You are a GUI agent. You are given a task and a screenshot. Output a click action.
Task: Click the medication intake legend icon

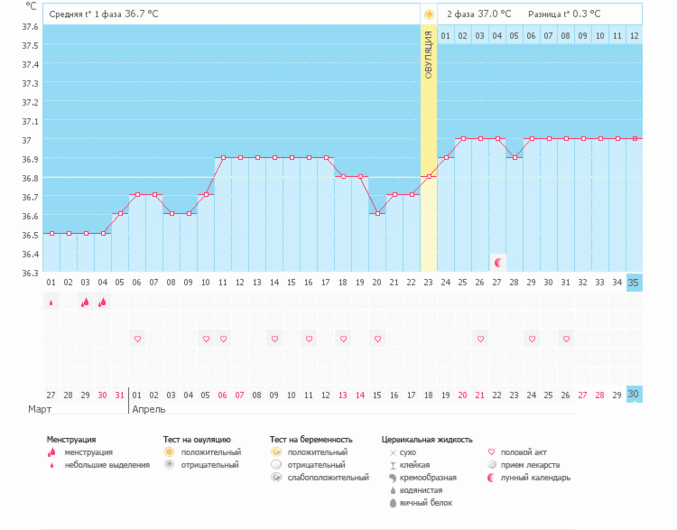(490, 465)
